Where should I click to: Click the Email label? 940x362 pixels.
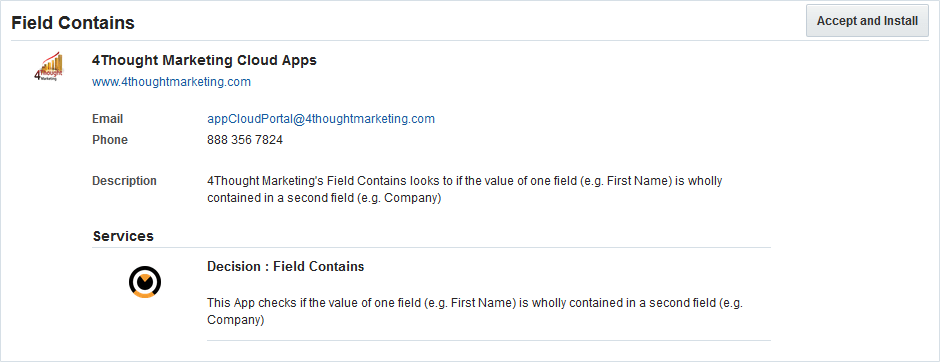(107, 119)
